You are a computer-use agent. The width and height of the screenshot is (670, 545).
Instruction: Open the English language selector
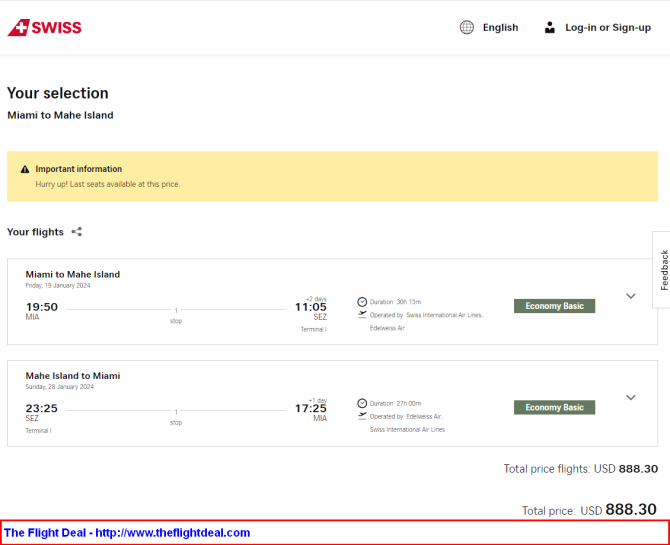[500, 27]
